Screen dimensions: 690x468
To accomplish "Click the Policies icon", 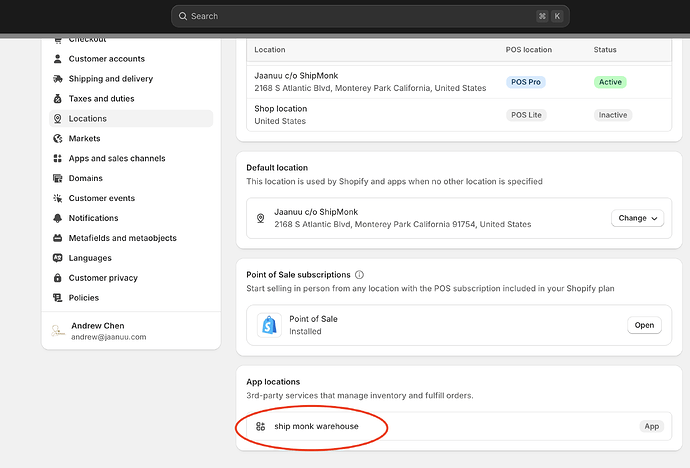I will click(x=58, y=298).
